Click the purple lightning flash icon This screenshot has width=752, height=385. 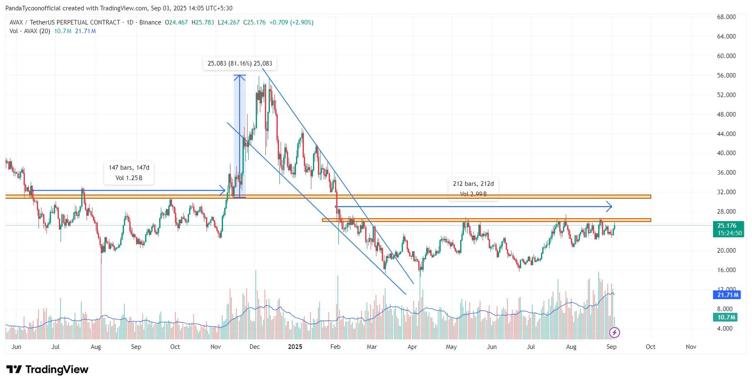pyautogui.click(x=615, y=332)
